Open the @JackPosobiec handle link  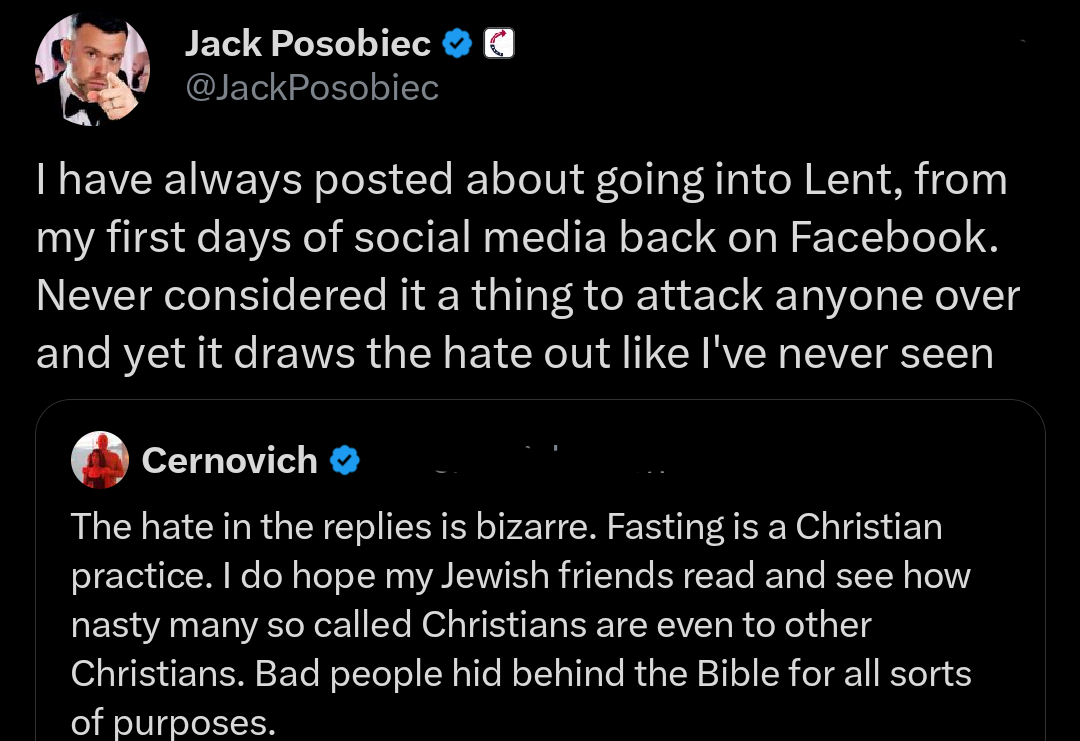click(x=312, y=88)
